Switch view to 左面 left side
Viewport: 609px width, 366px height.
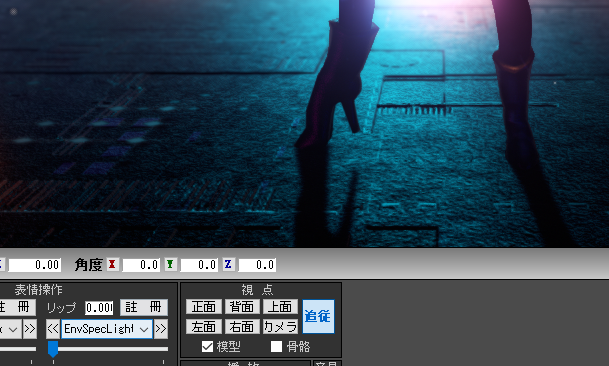204,326
